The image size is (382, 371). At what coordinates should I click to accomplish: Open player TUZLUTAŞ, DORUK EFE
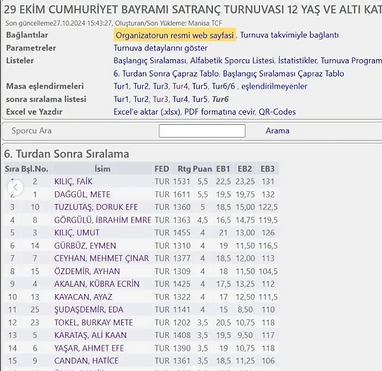coord(96,207)
